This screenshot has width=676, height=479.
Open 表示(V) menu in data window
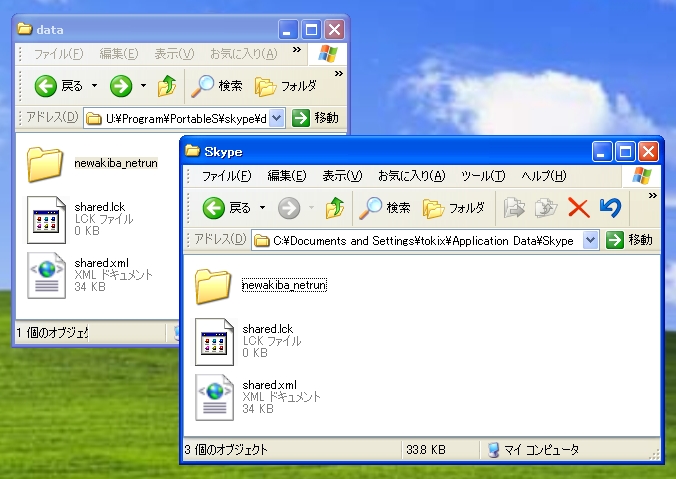[x=174, y=54]
